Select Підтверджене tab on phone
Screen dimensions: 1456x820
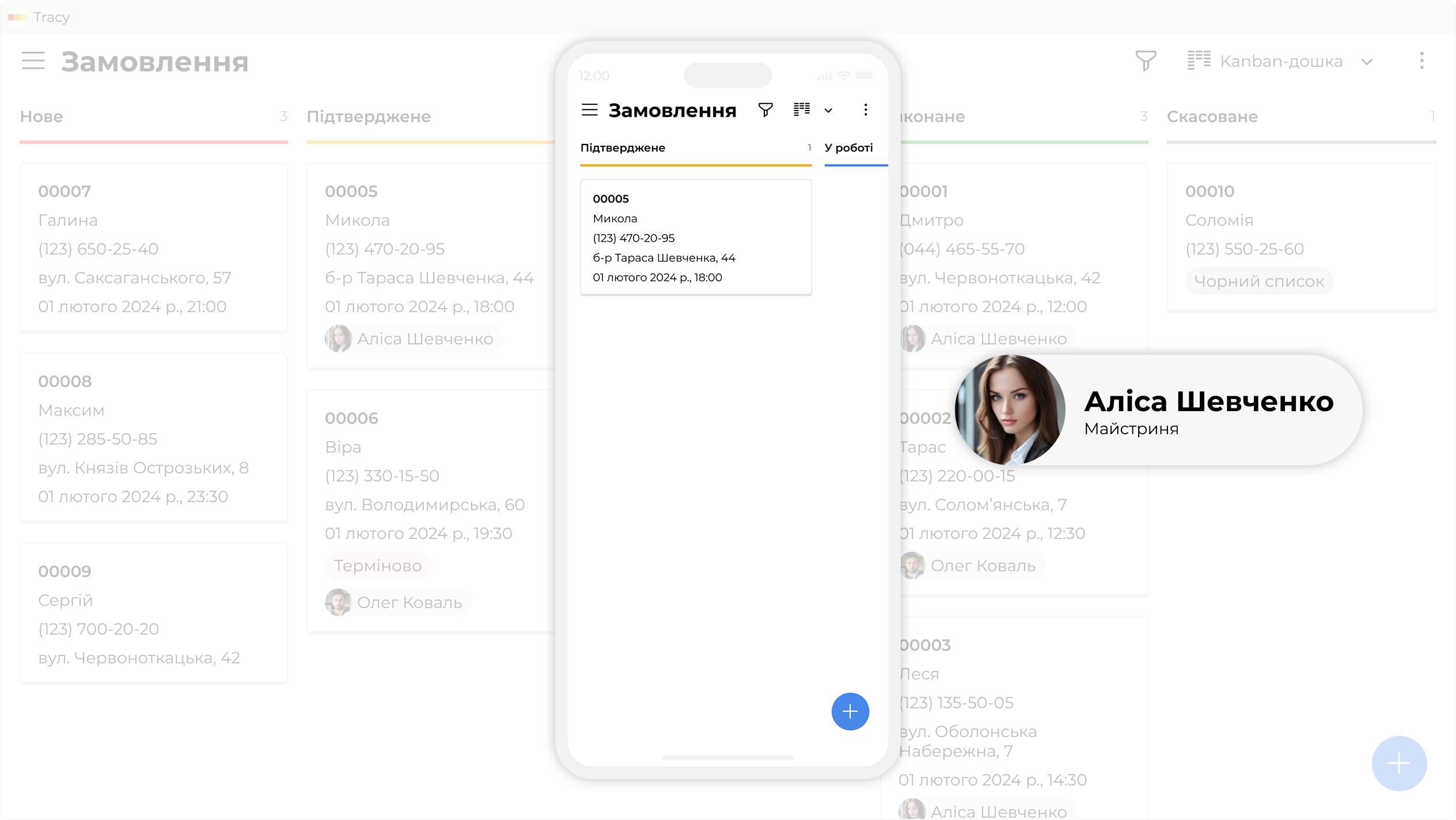pos(623,148)
